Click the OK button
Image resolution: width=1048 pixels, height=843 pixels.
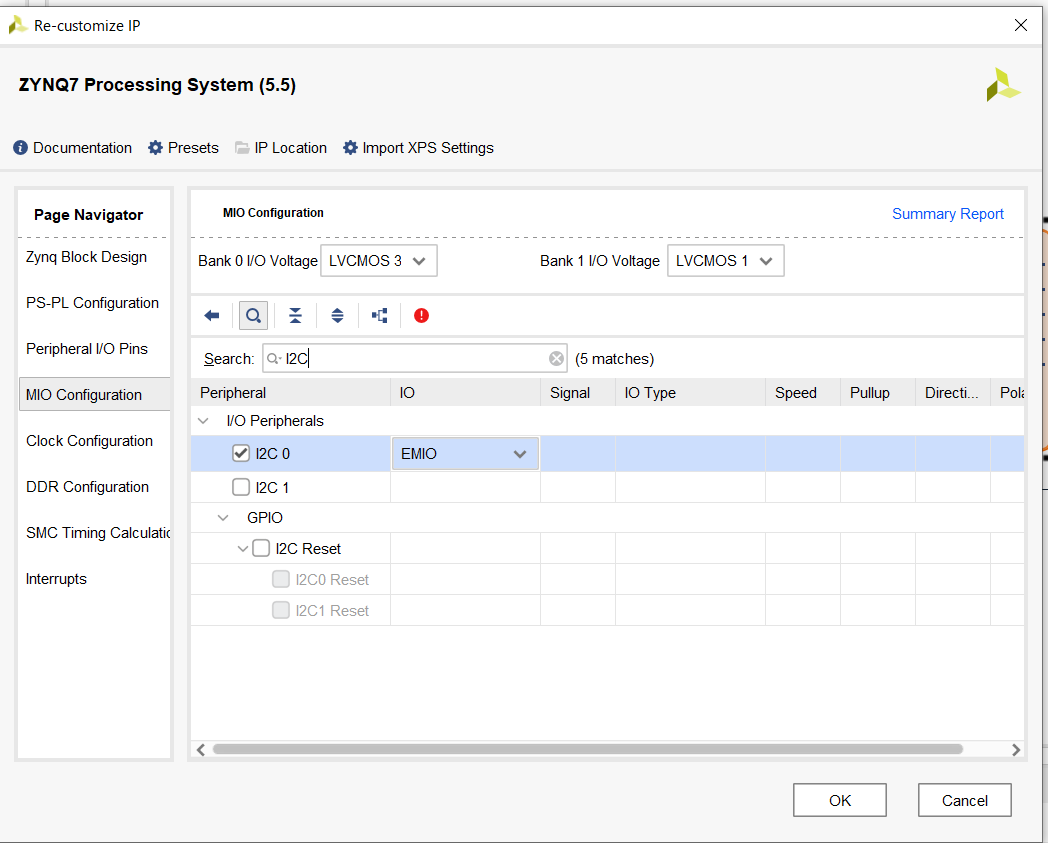839,800
